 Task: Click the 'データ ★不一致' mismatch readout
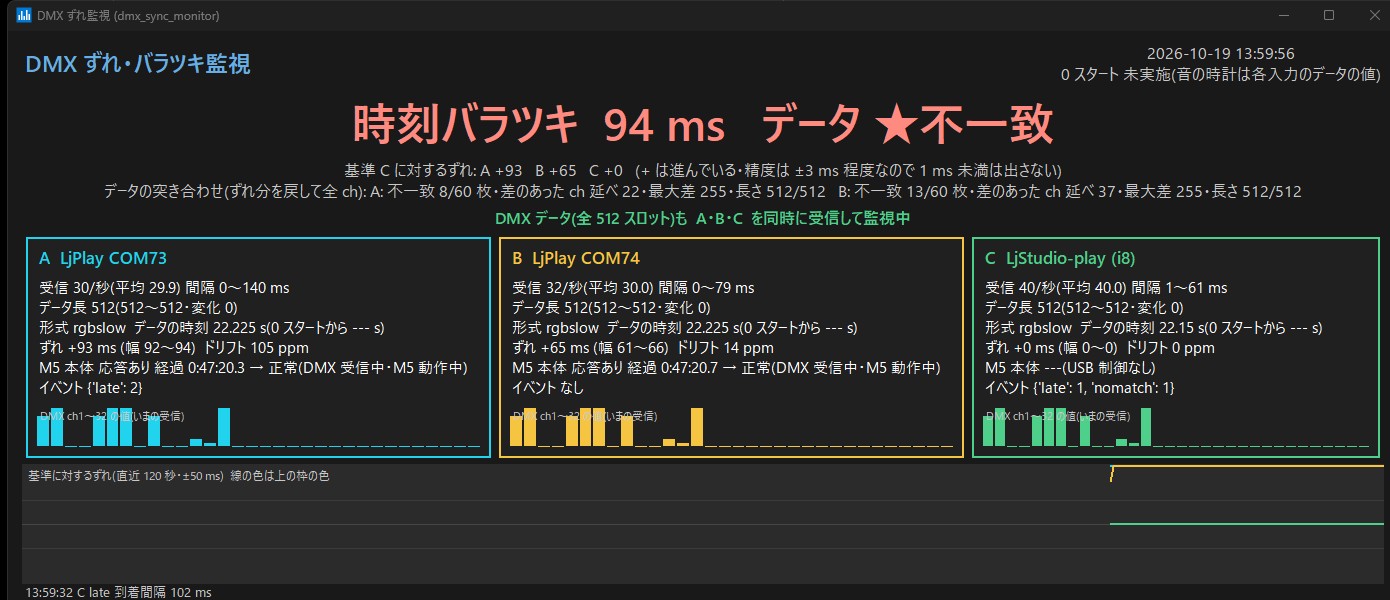[x=907, y=126]
